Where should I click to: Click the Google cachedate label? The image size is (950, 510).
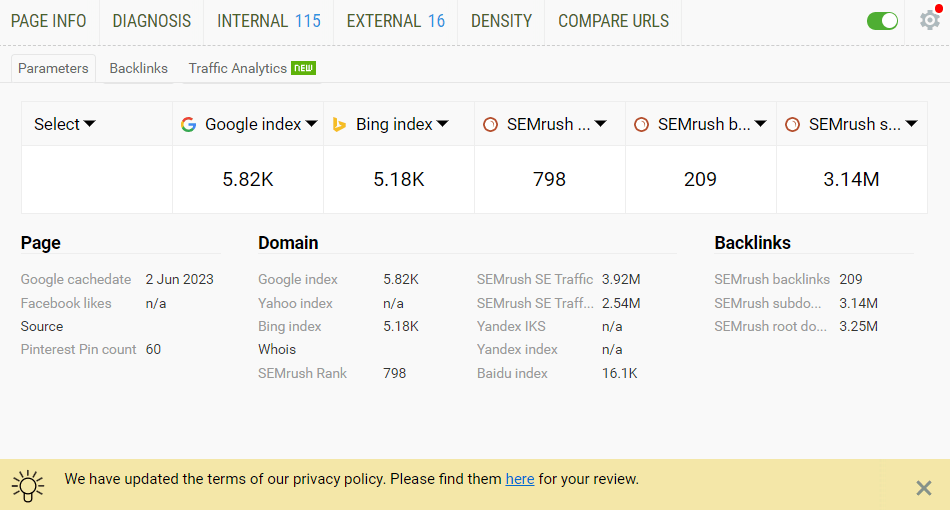[76, 279]
